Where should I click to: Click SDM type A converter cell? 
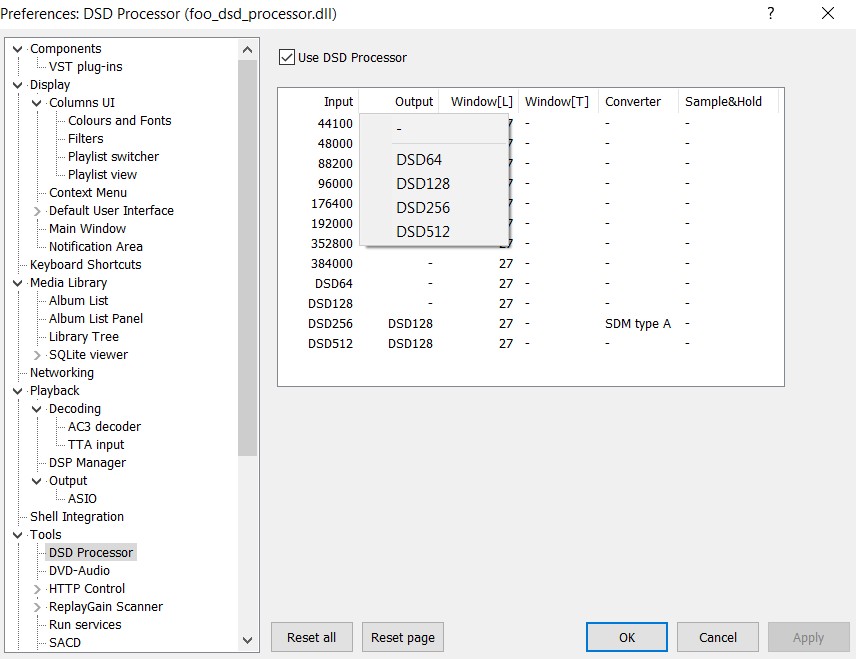(x=637, y=324)
